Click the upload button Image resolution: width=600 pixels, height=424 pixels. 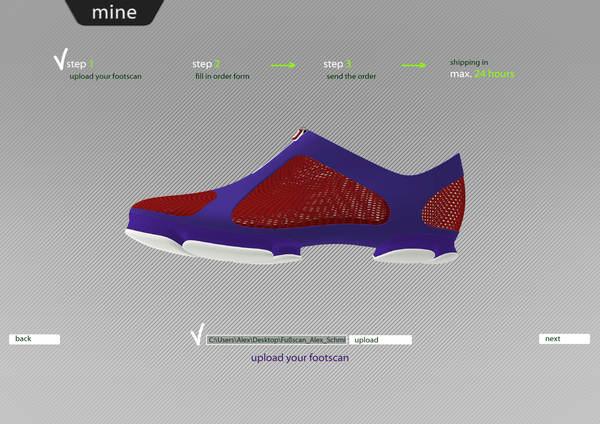(x=381, y=340)
